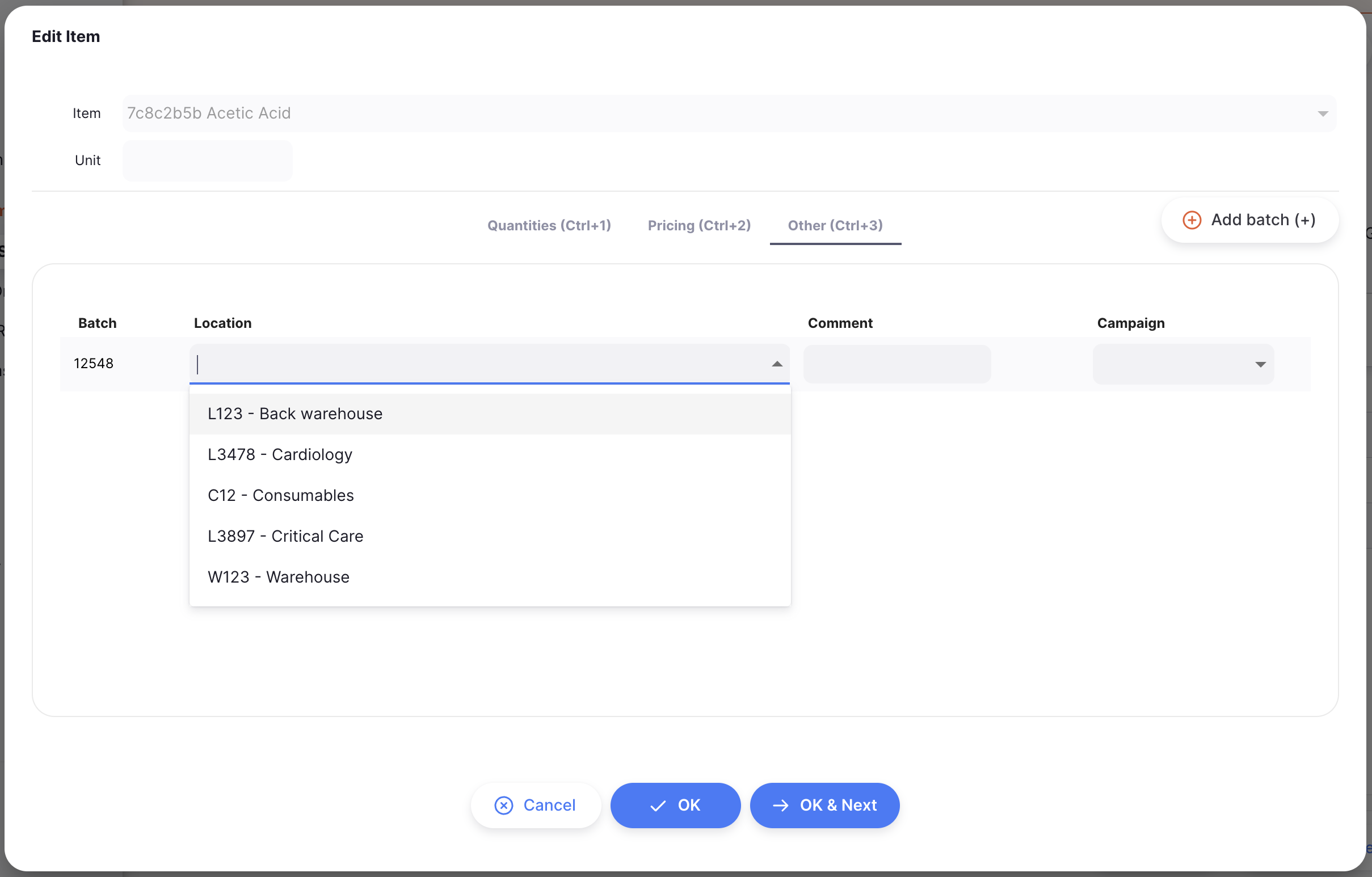Expand the Item selector arrow
1372x877 pixels.
[1323, 114]
